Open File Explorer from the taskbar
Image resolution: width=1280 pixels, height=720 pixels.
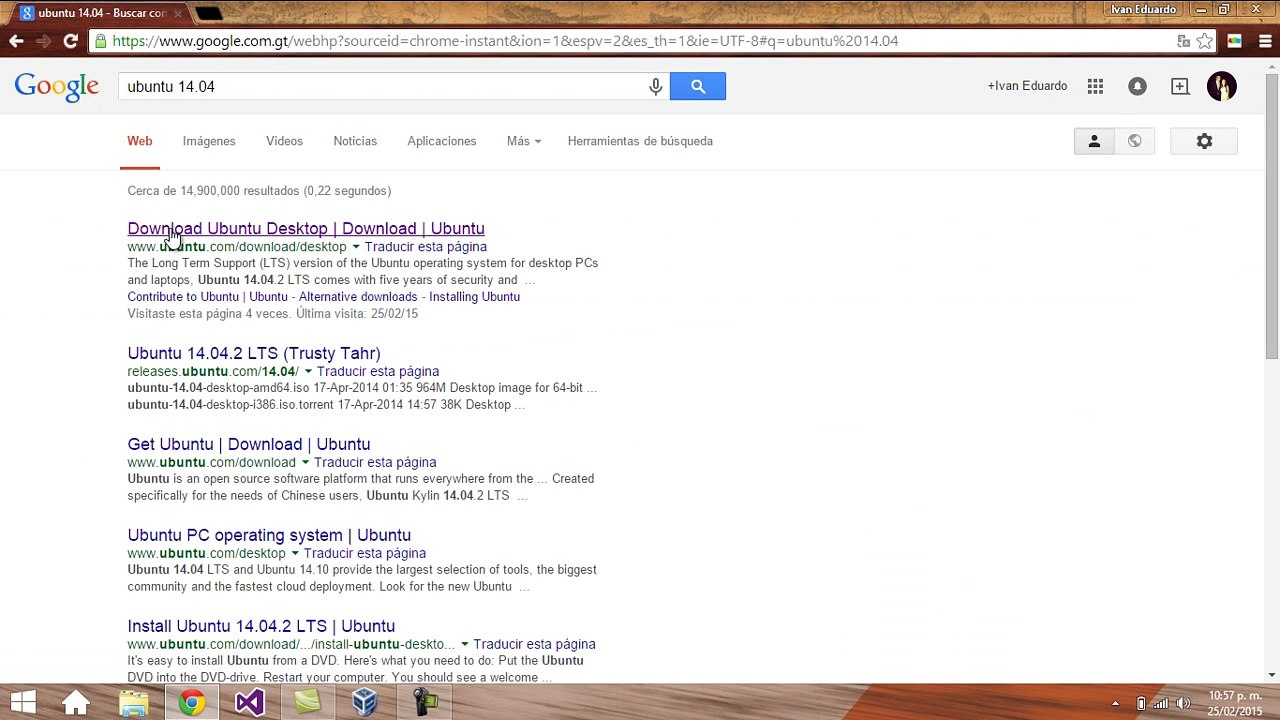133,703
